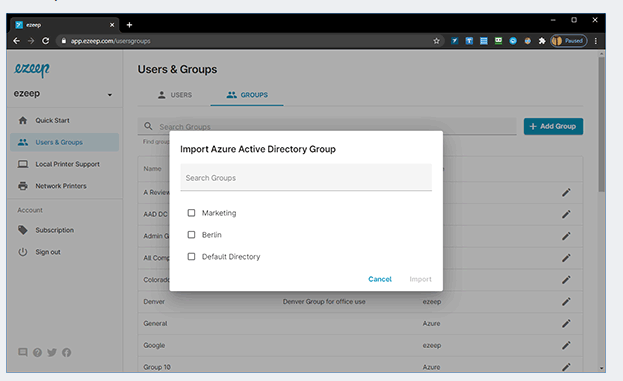Click the Network Printers printer icon

coord(23,186)
